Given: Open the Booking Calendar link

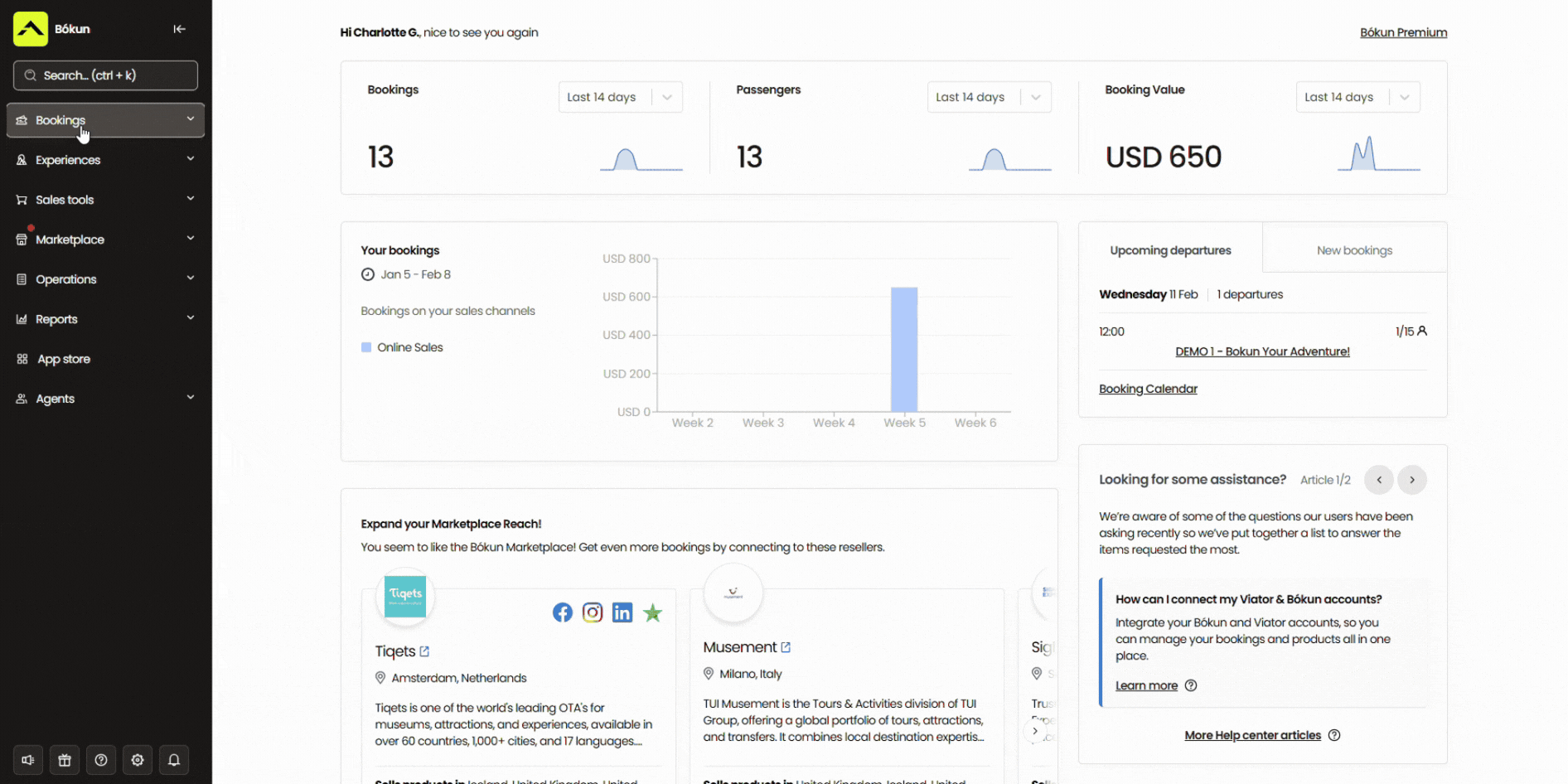Looking at the screenshot, I should [x=1148, y=389].
